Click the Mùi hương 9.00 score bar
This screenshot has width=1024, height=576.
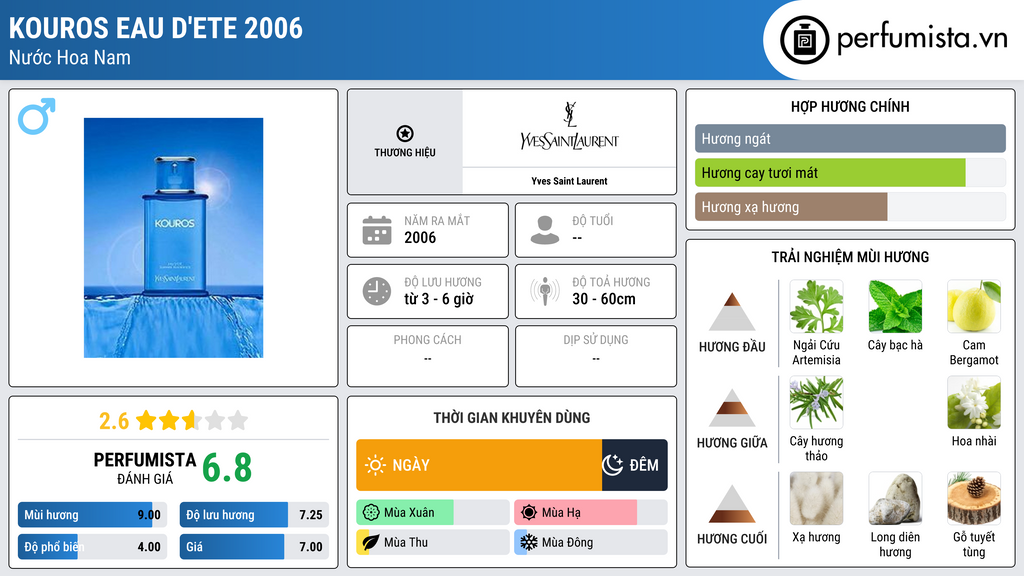[90, 516]
